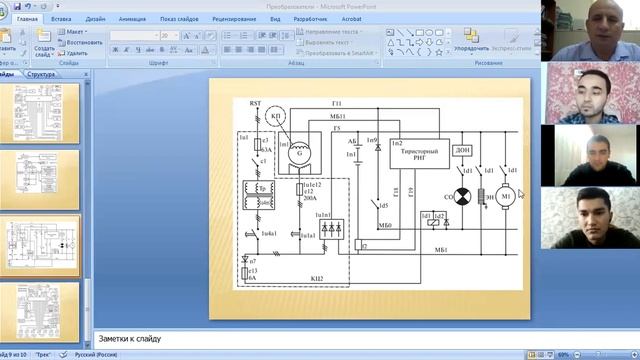Select the triangle shape in gallery
The image size is (640, 360).
pos(390,42)
